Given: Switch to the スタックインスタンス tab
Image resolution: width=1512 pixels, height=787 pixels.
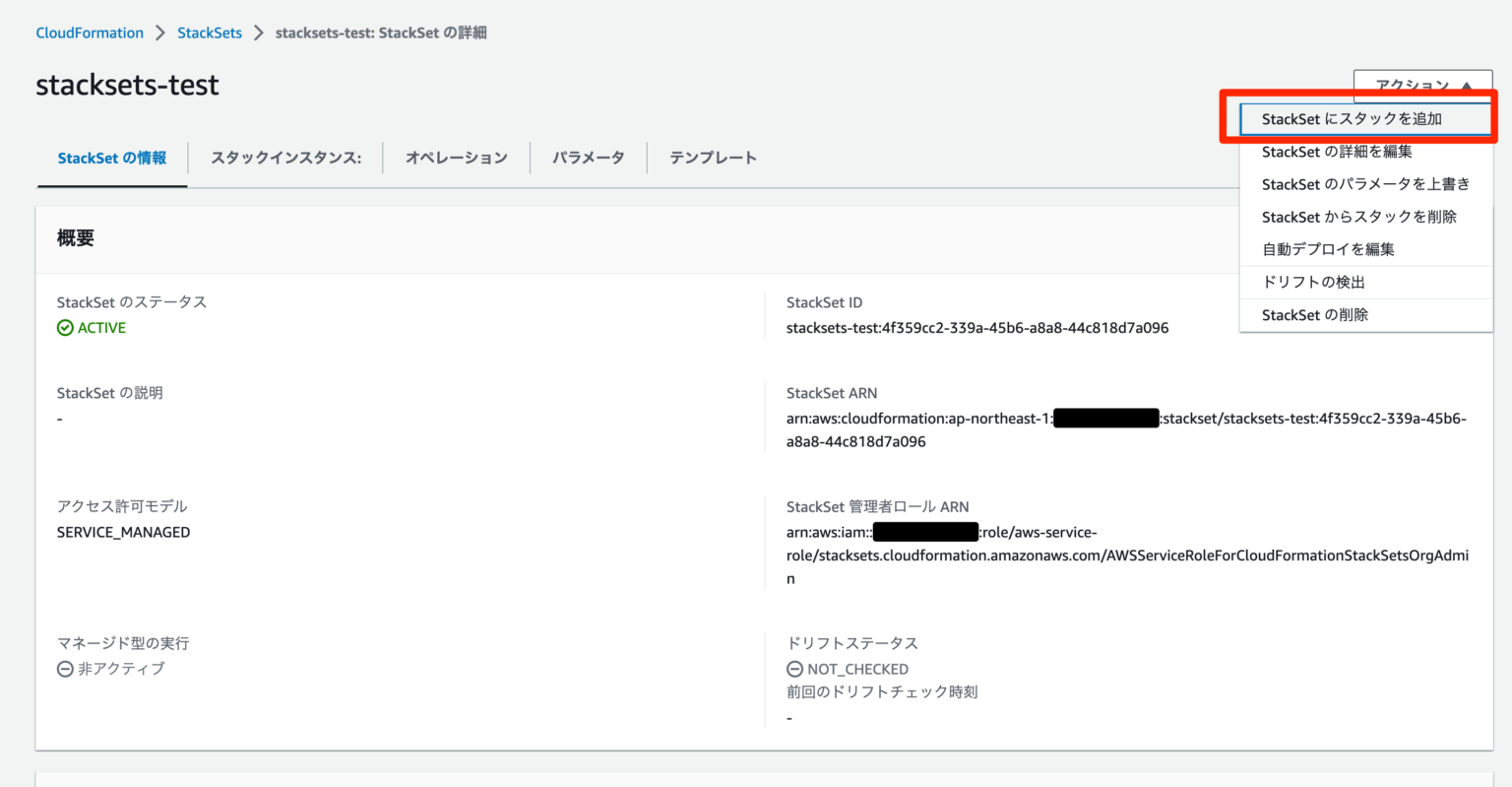Looking at the screenshot, I should coord(284,158).
